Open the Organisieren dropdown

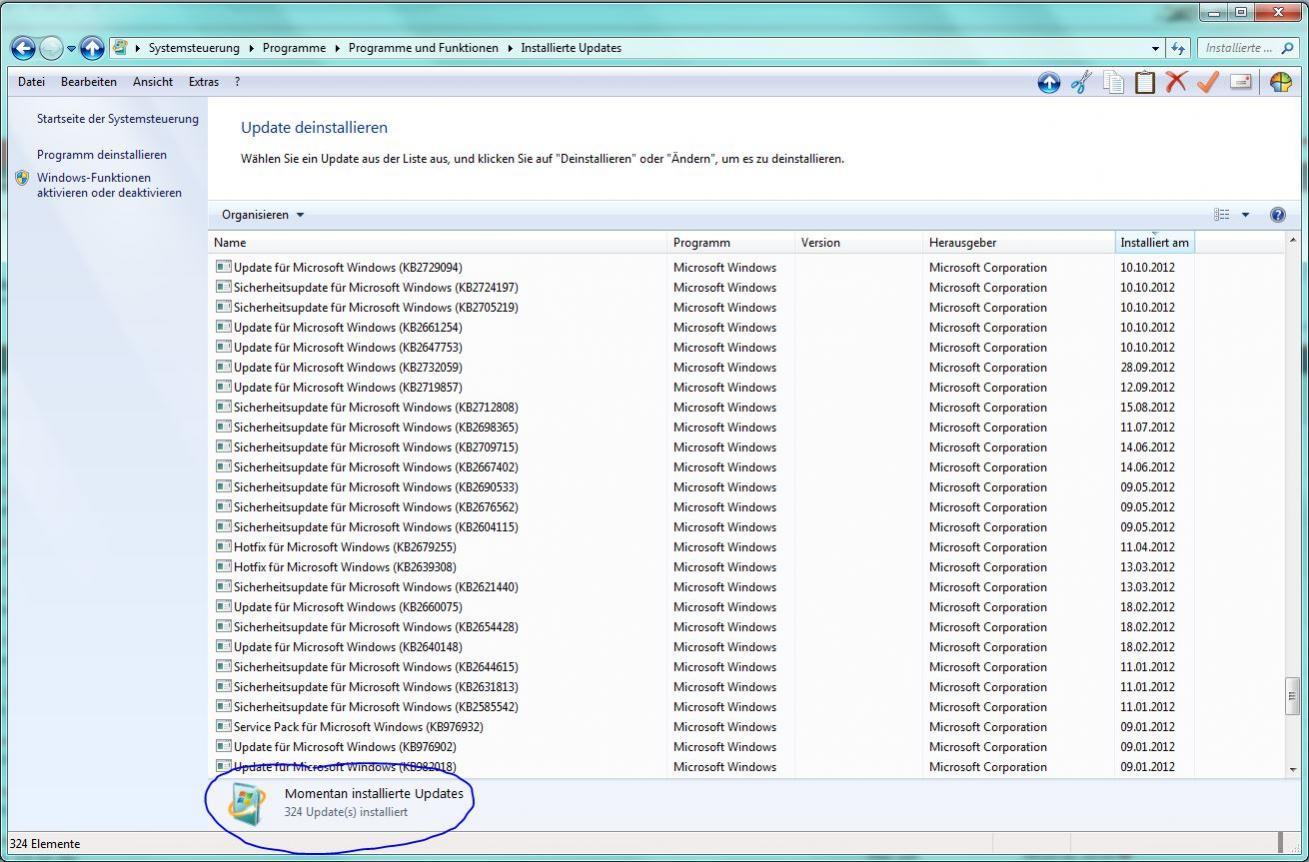263,215
